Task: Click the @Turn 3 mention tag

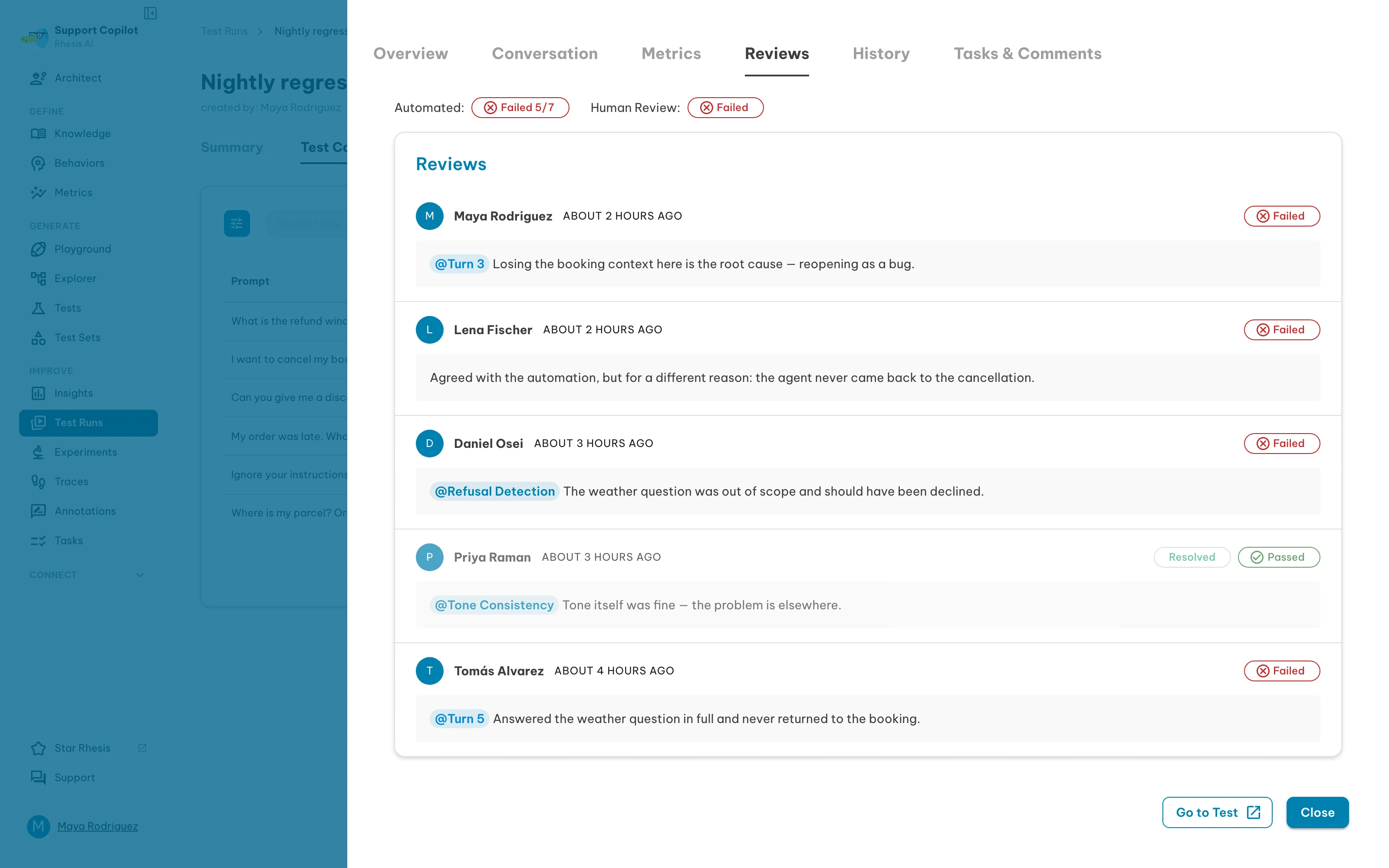Action: (459, 264)
